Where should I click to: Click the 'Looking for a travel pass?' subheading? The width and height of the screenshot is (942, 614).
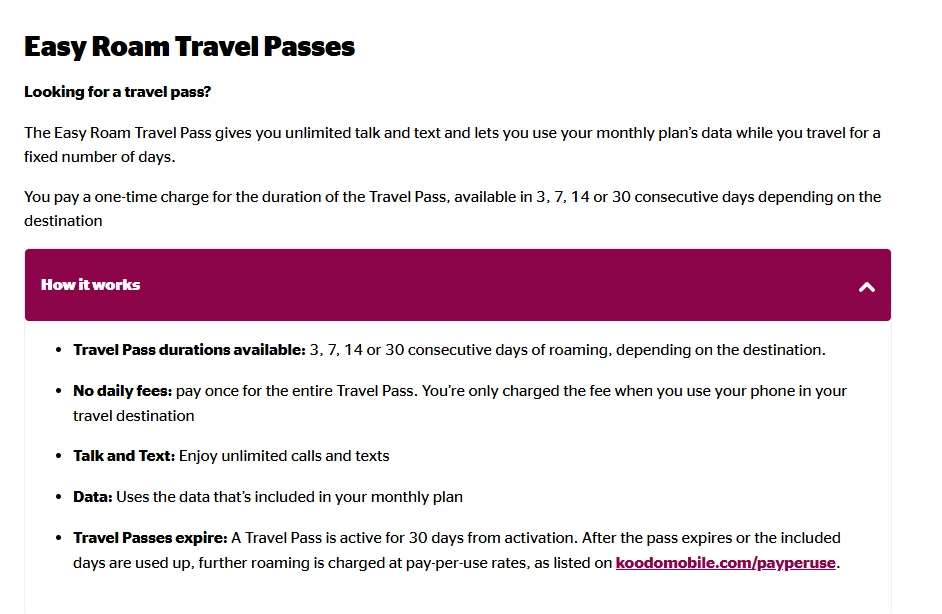click(x=117, y=92)
